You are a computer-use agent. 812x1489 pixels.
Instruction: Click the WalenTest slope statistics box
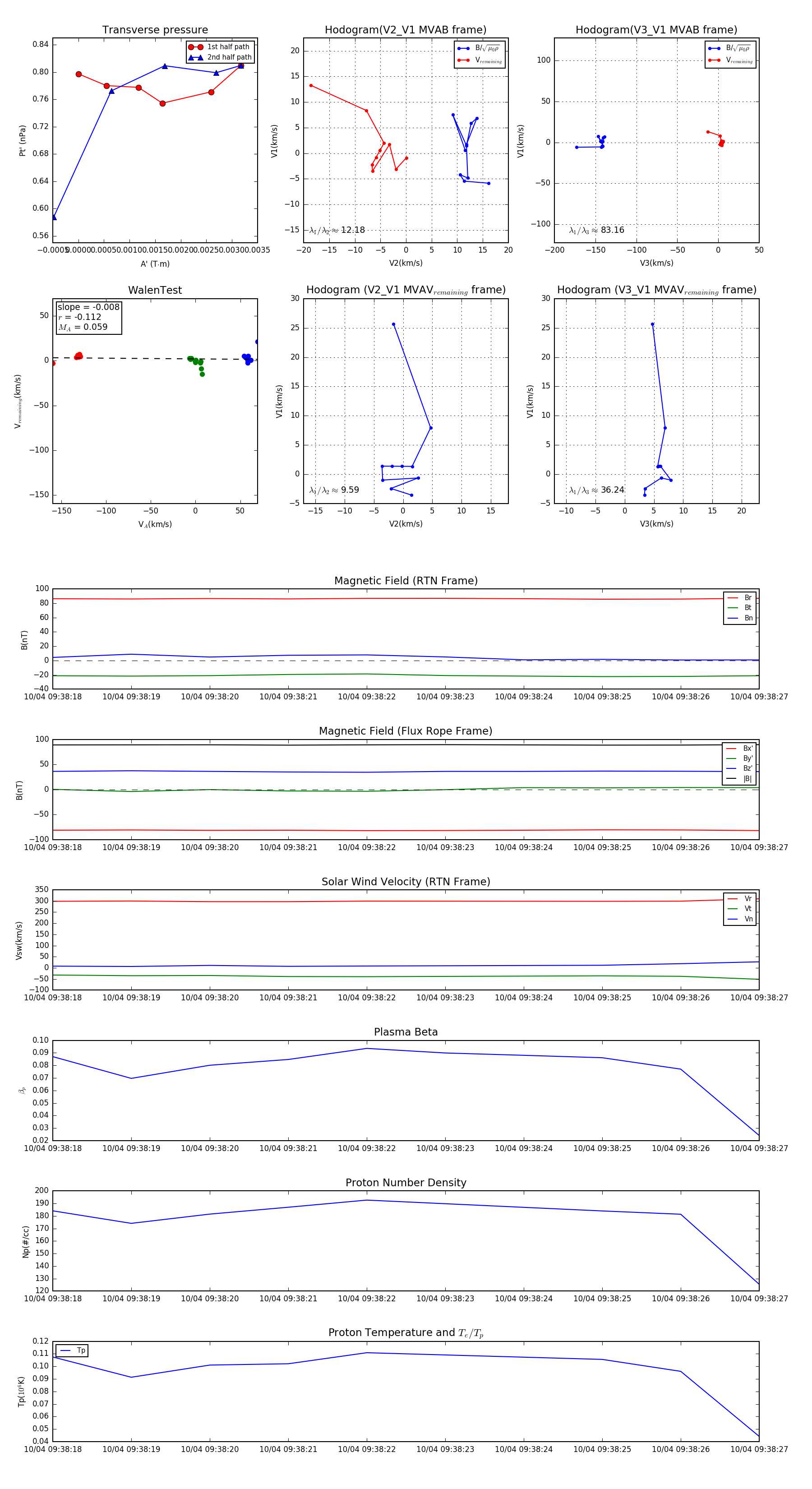pos(88,317)
